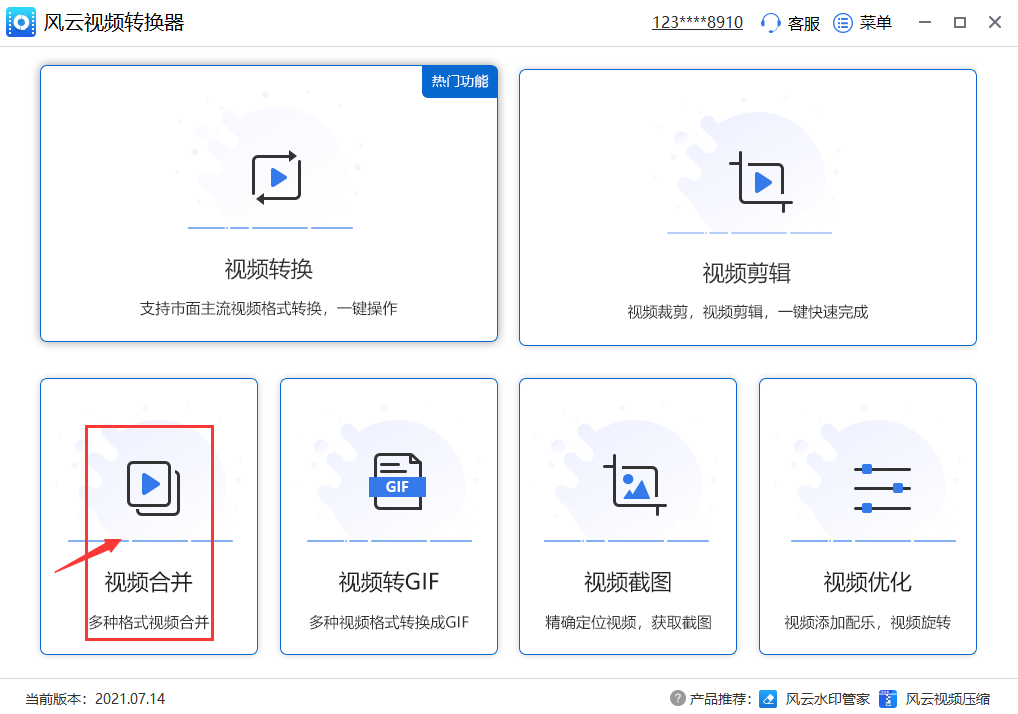This screenshot has width=1018, height=714.
Task: Click the 热门功能 badge
Action: coord(460,81)
